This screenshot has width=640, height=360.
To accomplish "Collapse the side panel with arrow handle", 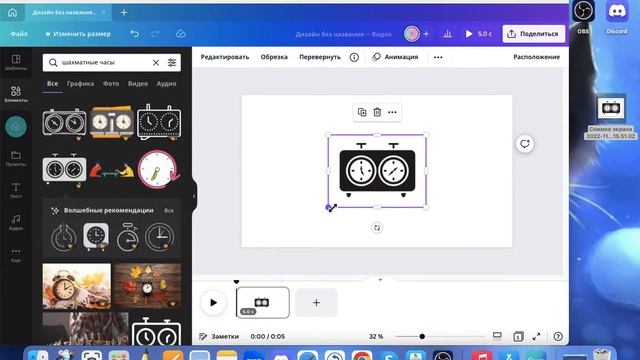I will [x=194, y=196].
